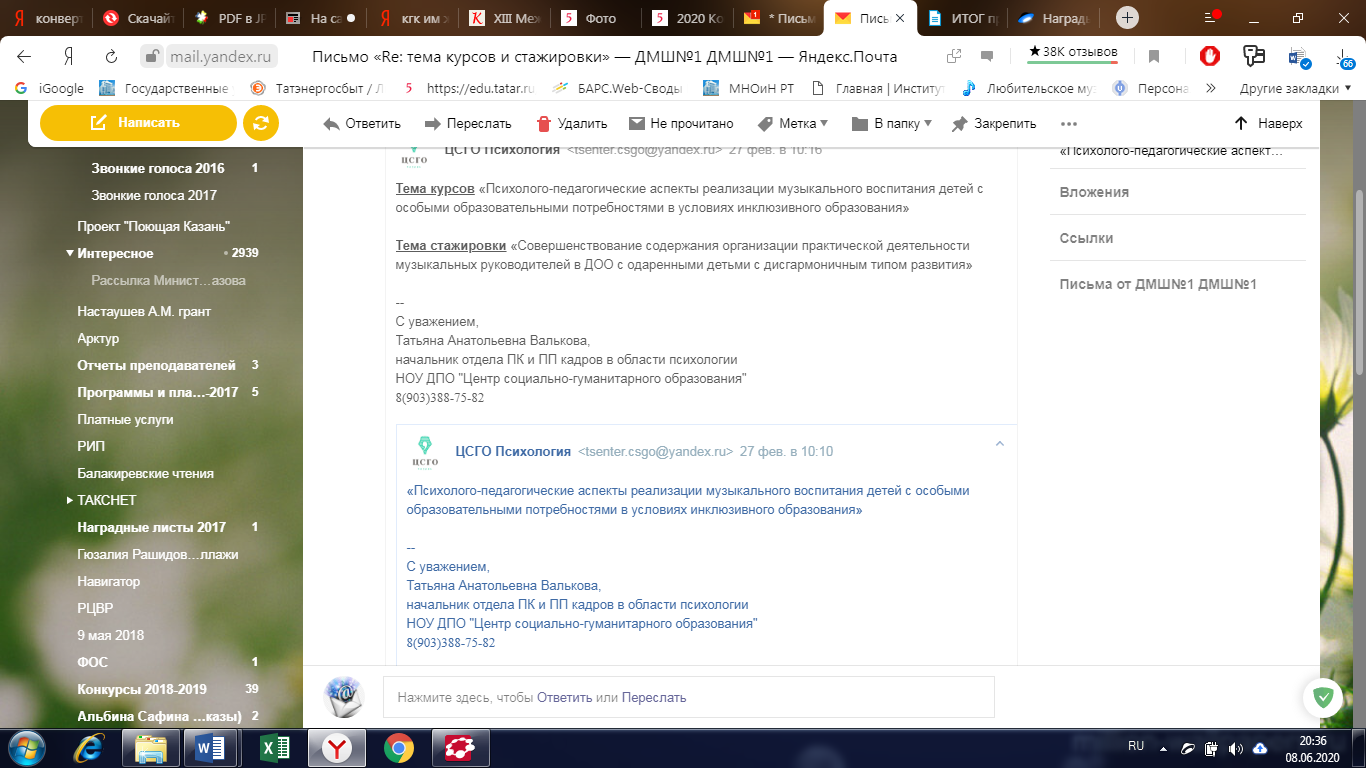Open Вложения section in right panel
Viewport: 1366px width, 768px height.
click(x=1094, y=192)
